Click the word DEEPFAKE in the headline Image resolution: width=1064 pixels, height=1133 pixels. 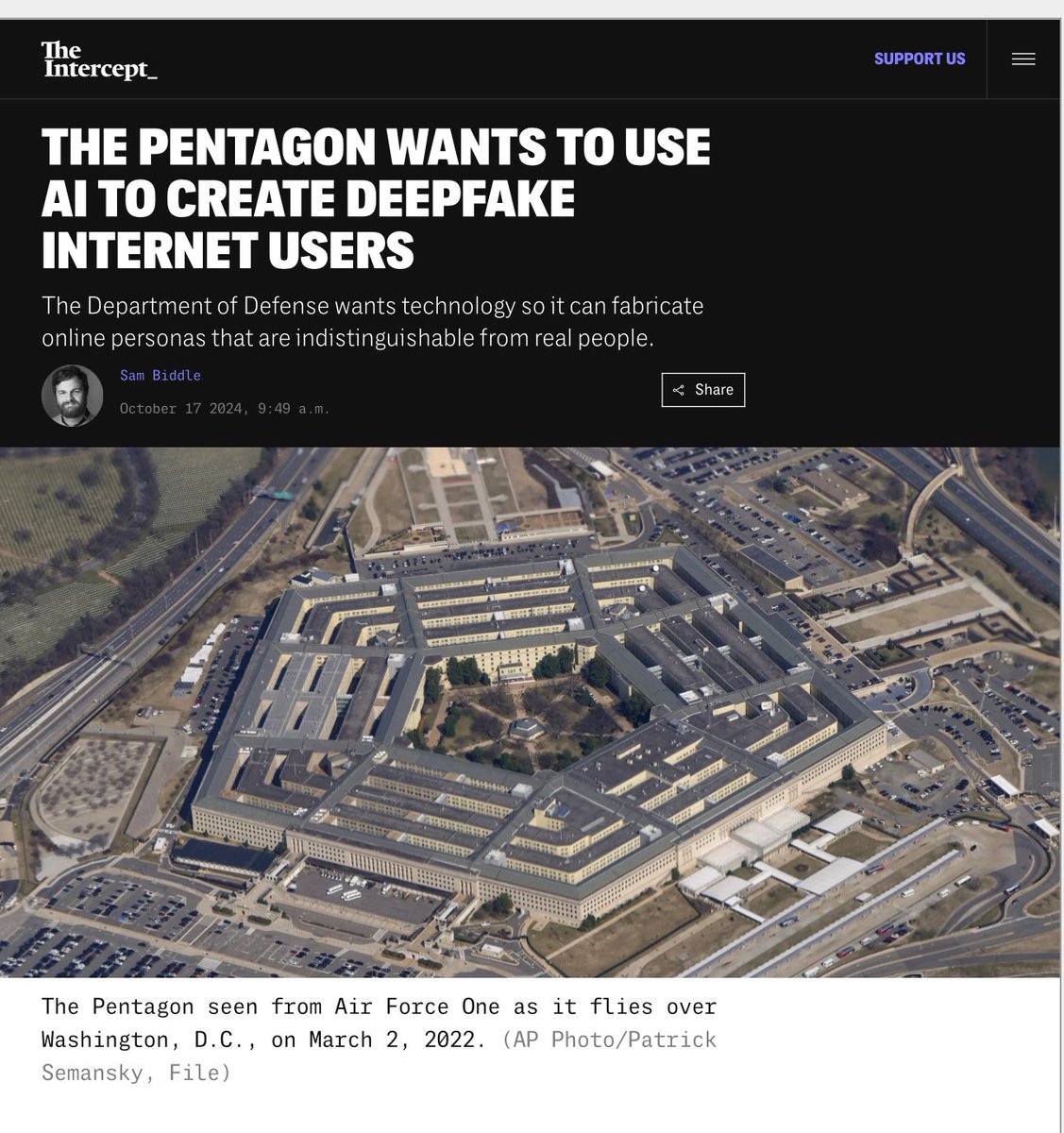[x=459, y=199]
